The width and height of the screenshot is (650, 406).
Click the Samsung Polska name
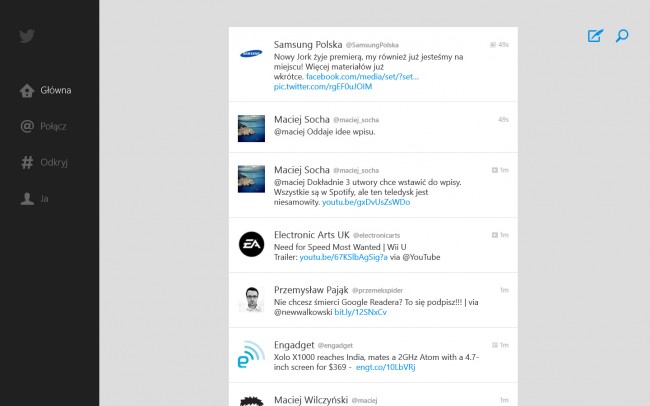click(x=308, y=44)
